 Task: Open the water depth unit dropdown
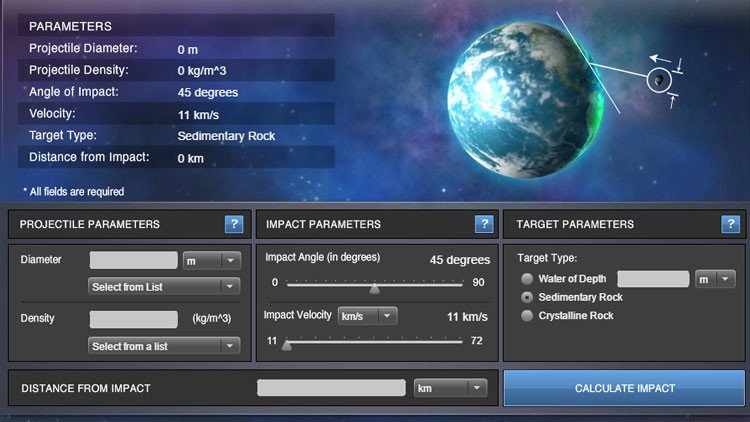(714, 279)
